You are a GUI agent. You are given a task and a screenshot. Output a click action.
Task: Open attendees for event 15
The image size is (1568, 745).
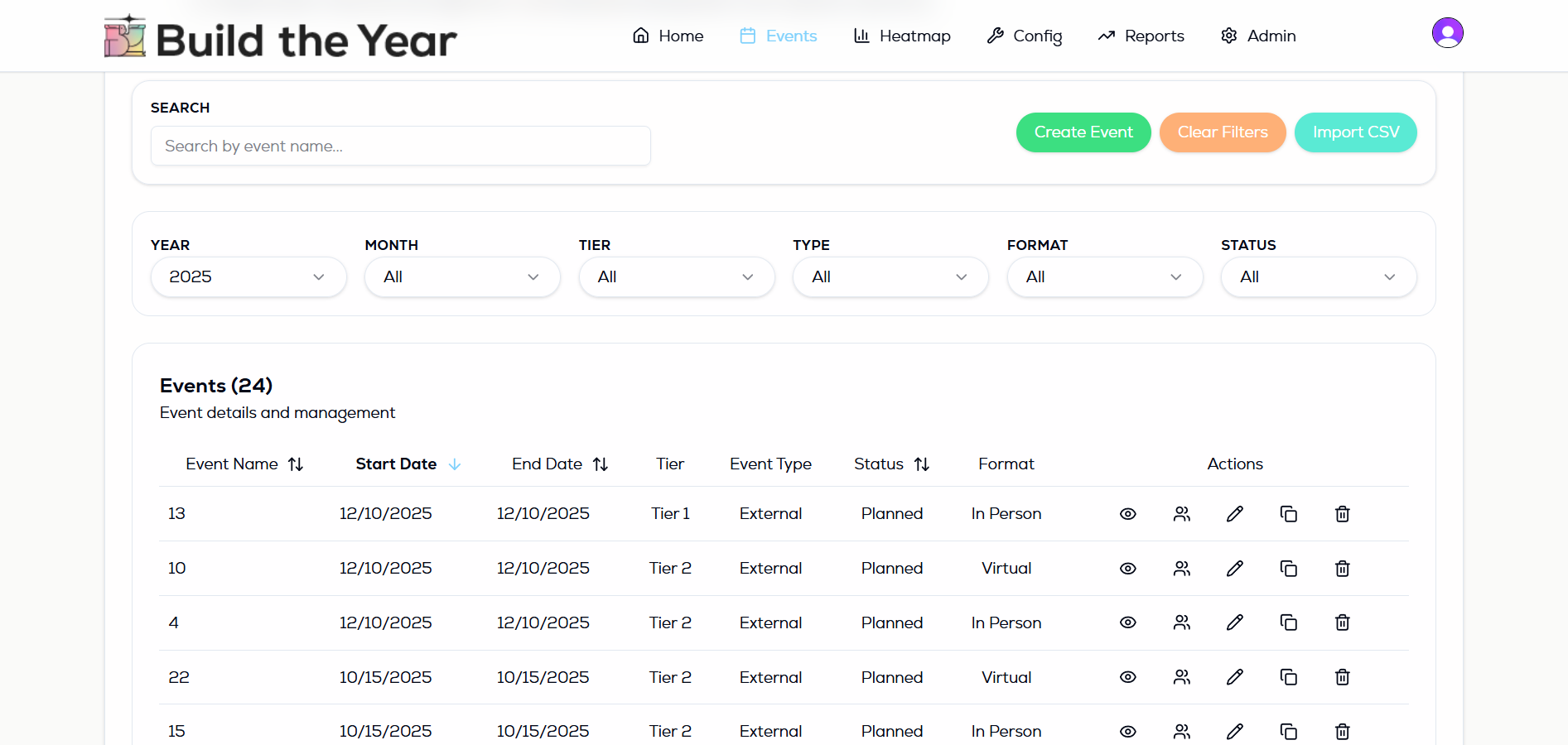[1182, 732]
